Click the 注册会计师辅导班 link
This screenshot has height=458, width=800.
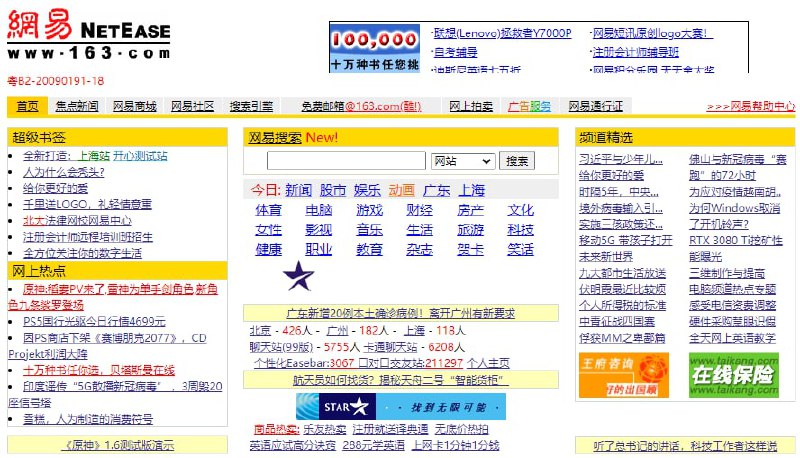click(x=636, y=52)
